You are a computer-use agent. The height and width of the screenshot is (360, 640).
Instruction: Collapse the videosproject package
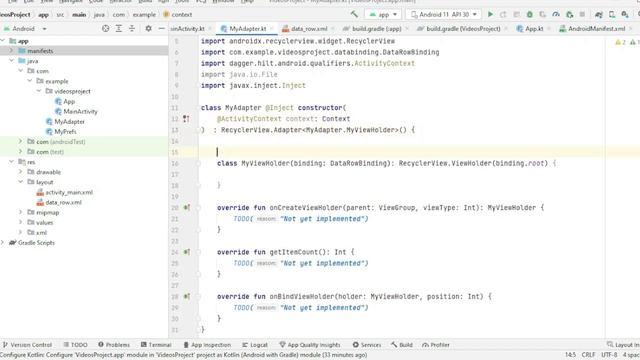point(39,91)
